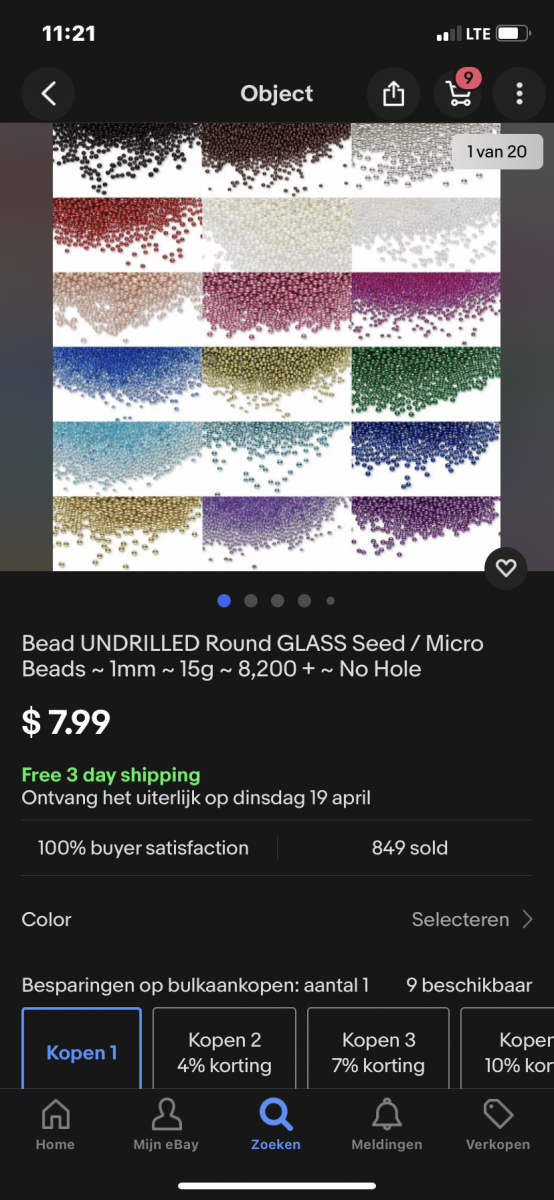Viewport: 554px width, 1200px height.
Task: Tap the bead colors product image
Action: (276, 347)
